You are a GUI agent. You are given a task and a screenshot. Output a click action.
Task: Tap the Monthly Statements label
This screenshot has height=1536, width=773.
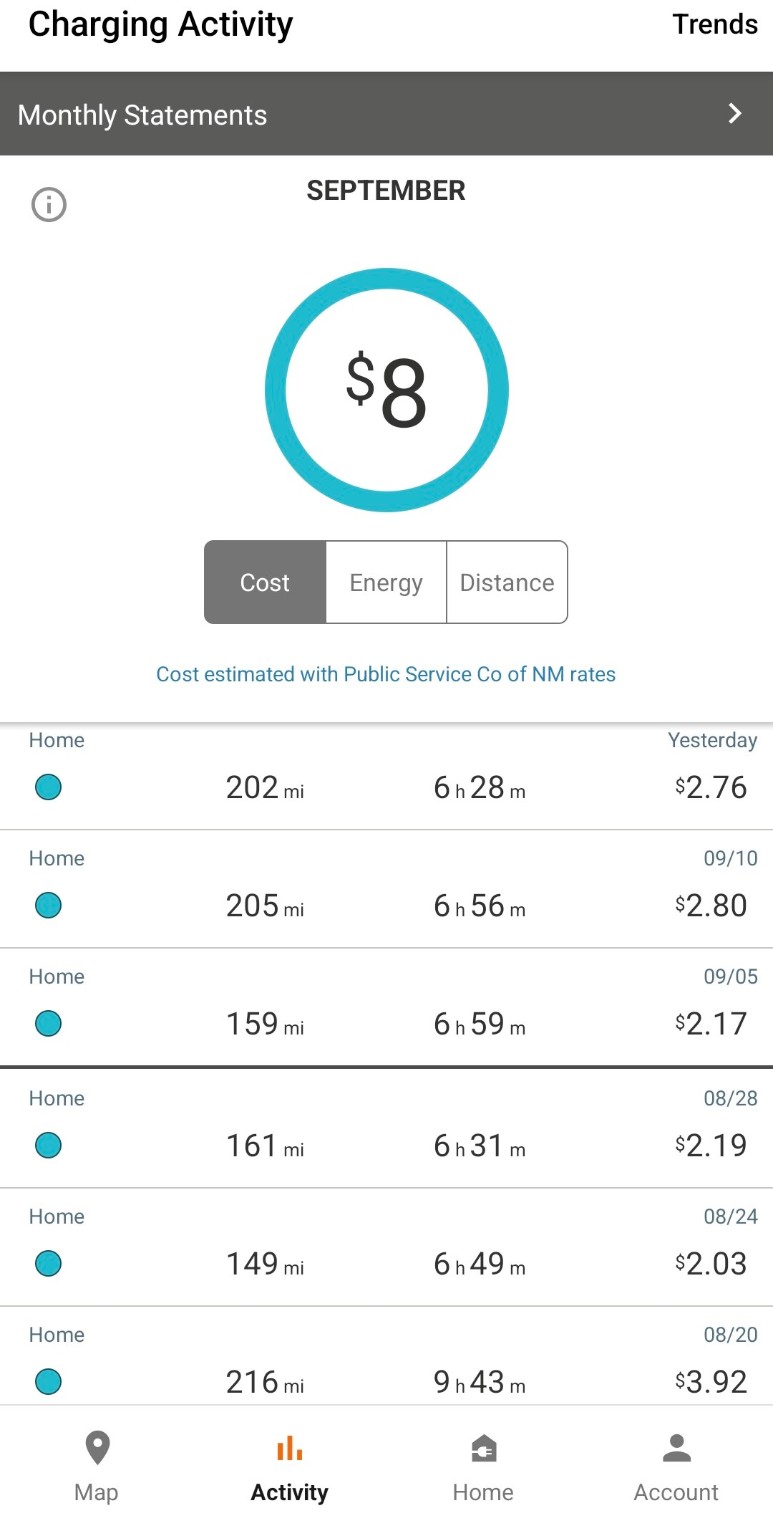pos(143,115)
